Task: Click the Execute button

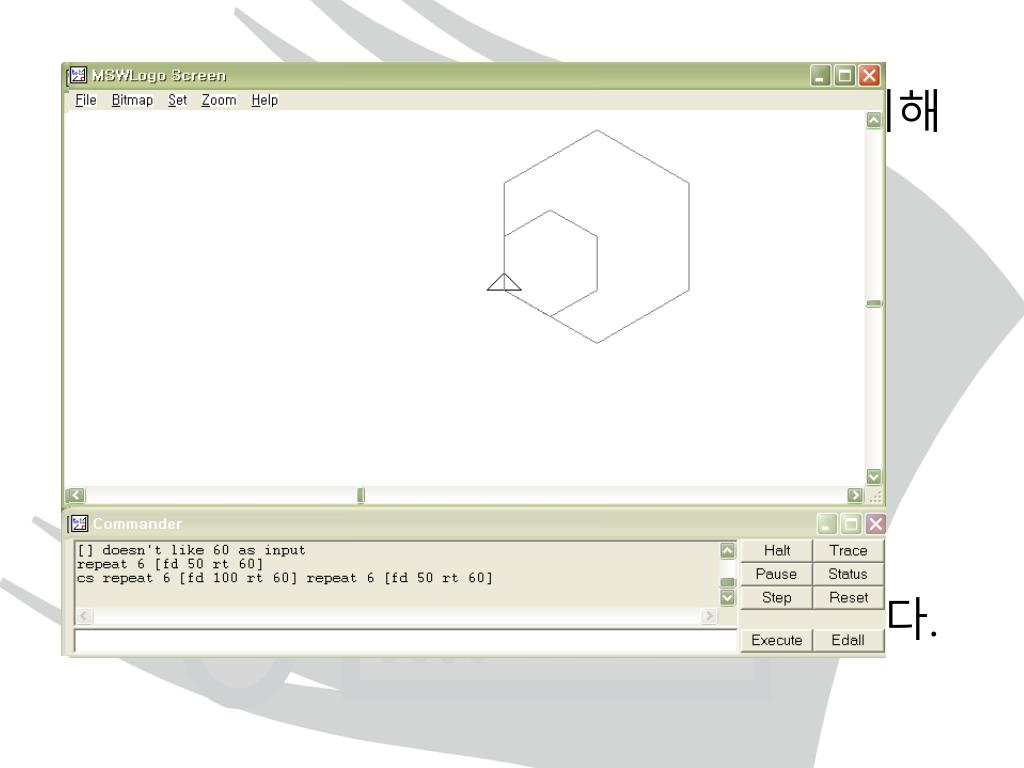Action: coord(776,641)
